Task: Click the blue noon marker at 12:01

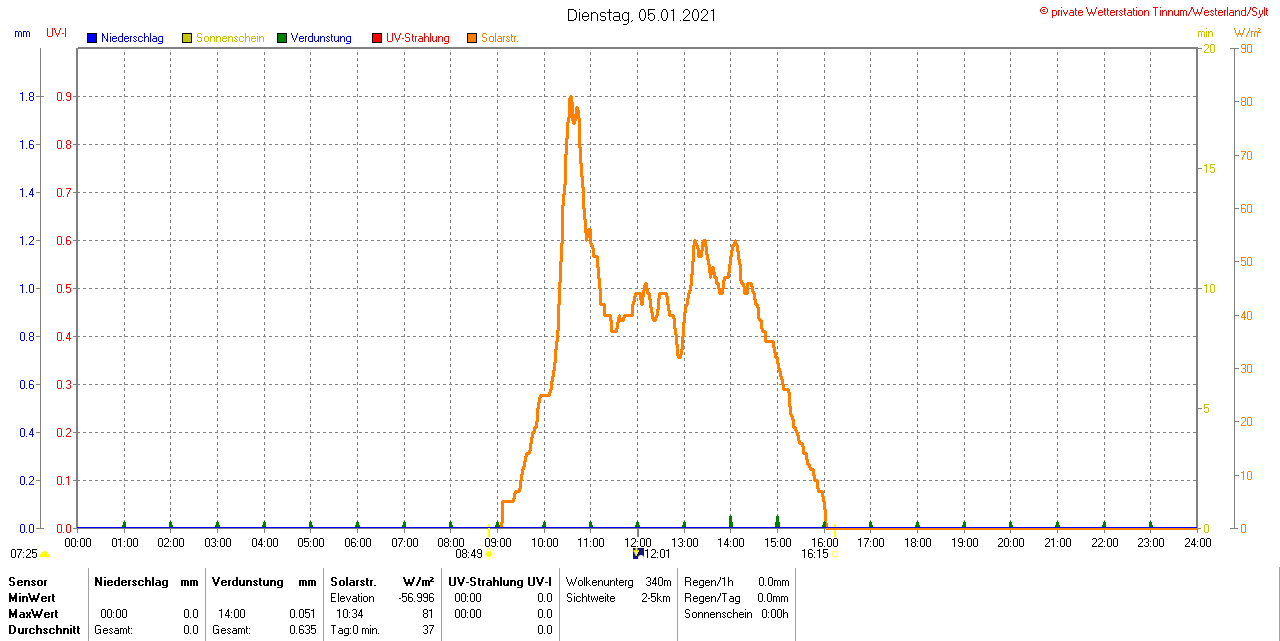Action: (x=638, y=553)
